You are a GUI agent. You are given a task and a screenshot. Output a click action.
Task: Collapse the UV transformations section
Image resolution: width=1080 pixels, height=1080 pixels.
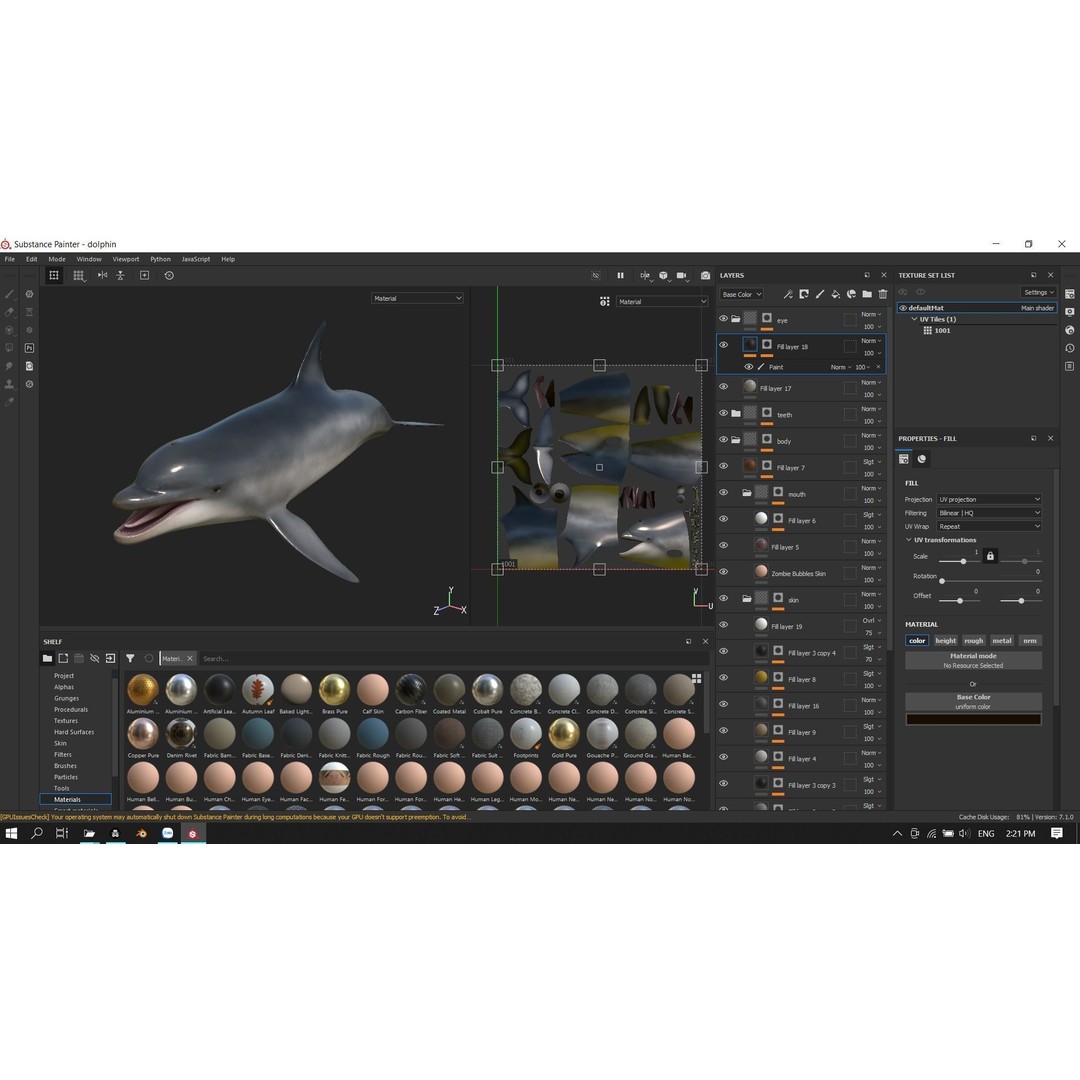coord(908,540)
